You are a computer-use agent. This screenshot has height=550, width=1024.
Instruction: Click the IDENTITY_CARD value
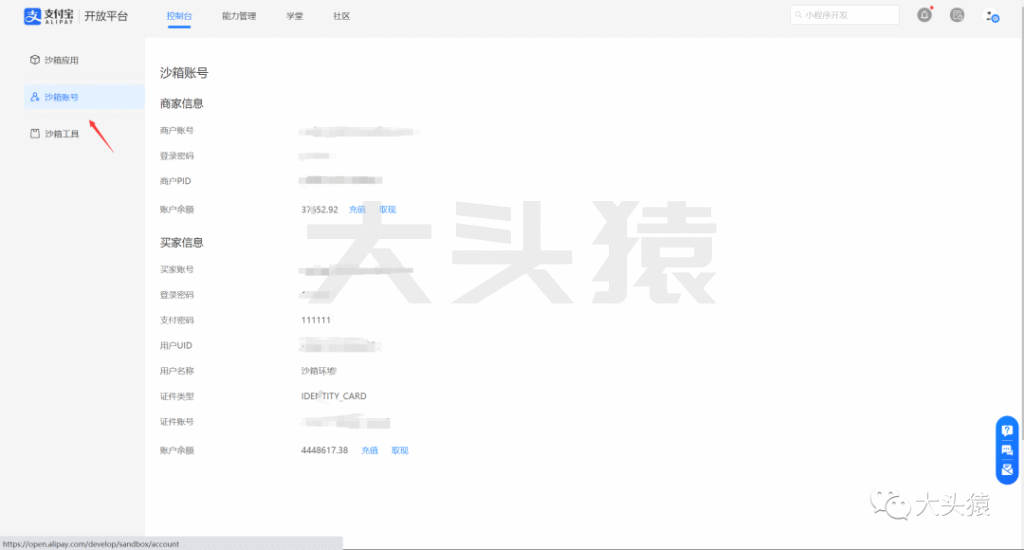334,396
